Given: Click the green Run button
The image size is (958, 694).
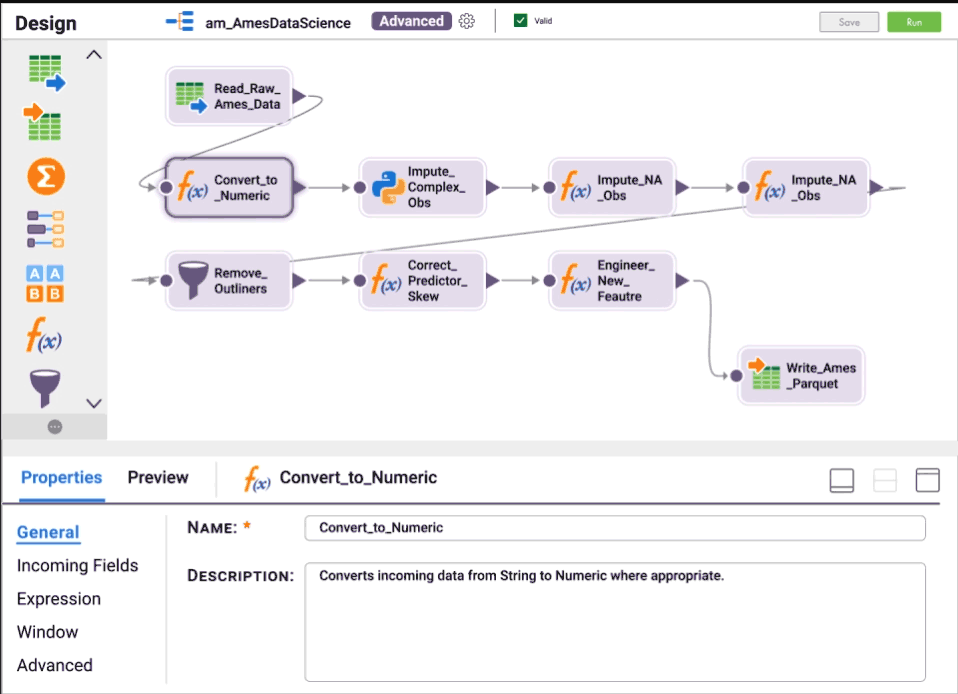Looking at the screenshot, I should point(913,21).
